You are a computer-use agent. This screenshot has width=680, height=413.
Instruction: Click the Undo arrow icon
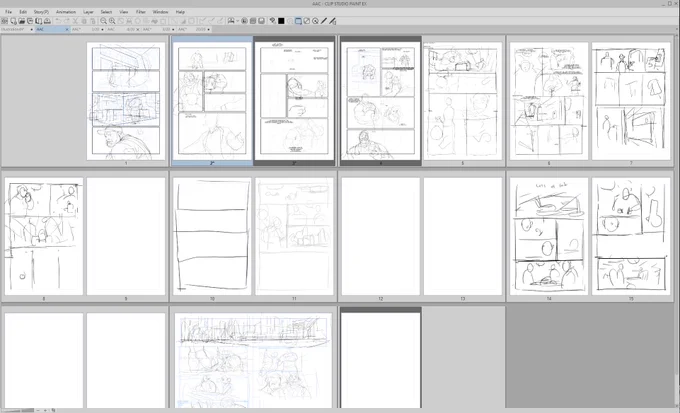[58, 21]
